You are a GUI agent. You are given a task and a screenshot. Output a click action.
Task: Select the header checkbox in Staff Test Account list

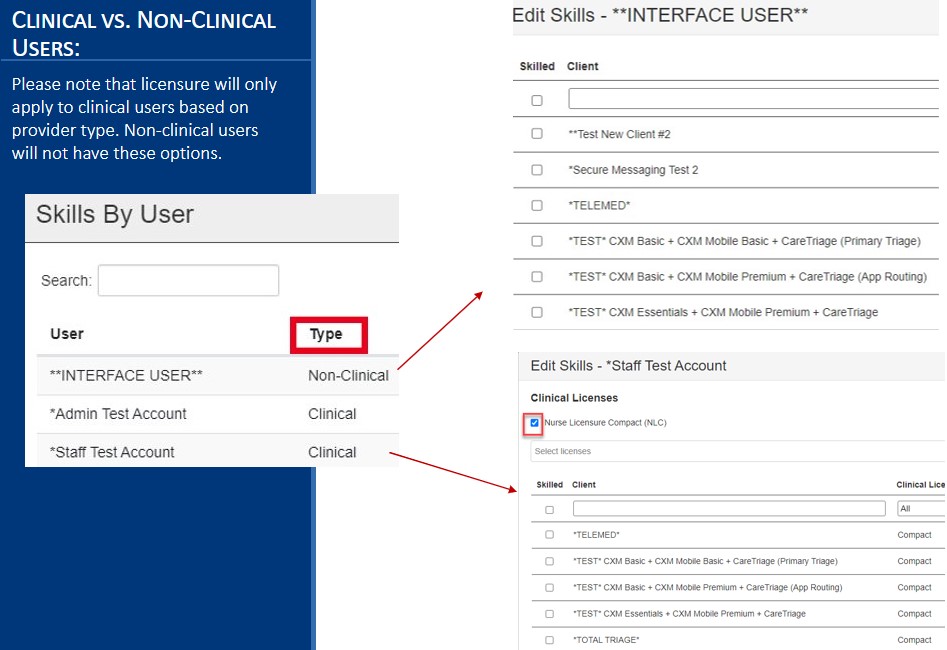point(549,509)
